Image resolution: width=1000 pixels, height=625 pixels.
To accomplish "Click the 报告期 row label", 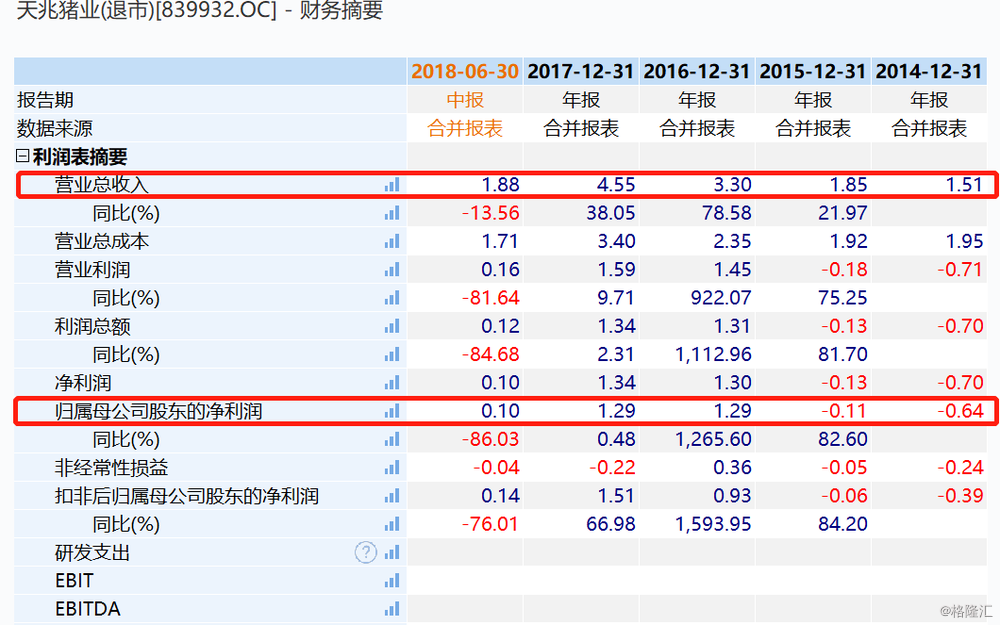I will tap(45, 100).
